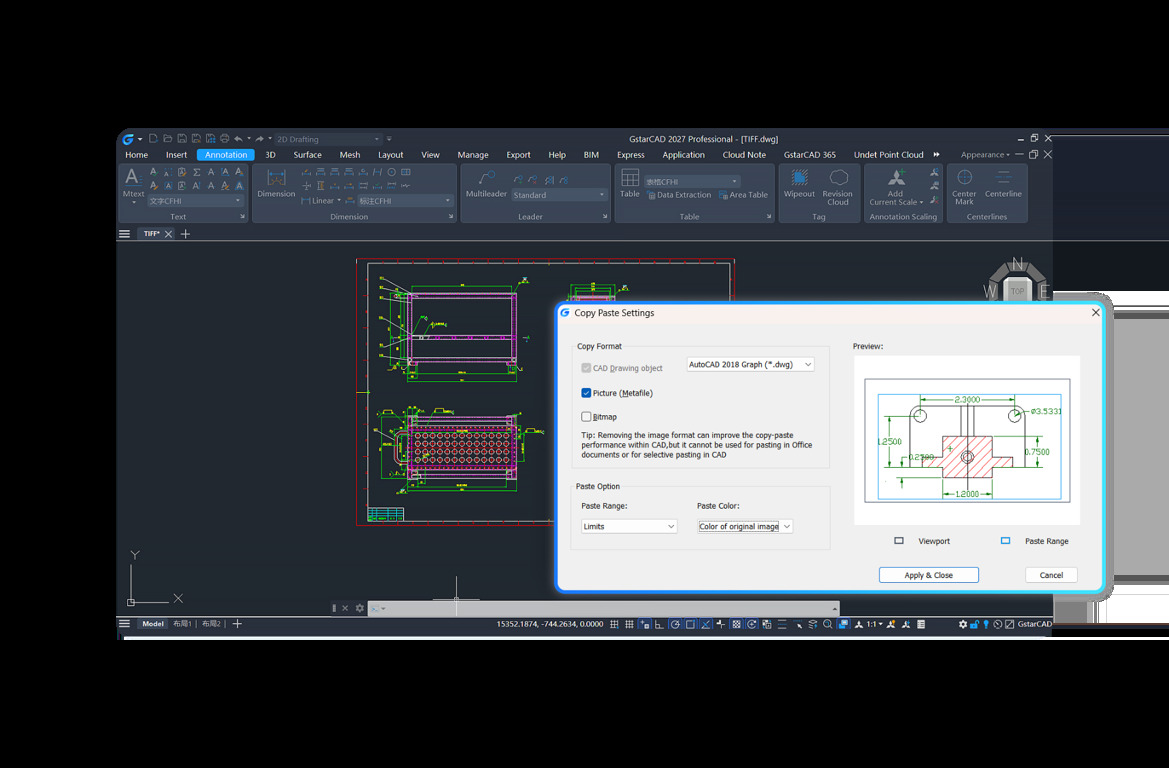Click Cancel in Copy Paste Settings
This screenshot has height=768, width=1169.
pyautogui.click(x=1051, y=575)
